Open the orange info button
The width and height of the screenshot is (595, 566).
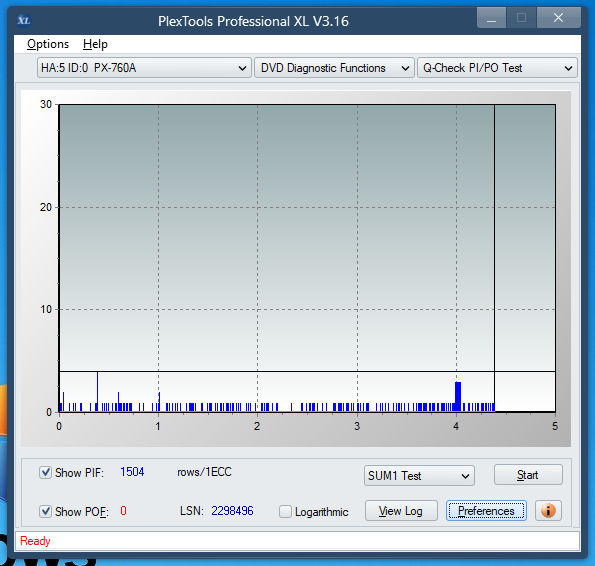tap(548, 511)
